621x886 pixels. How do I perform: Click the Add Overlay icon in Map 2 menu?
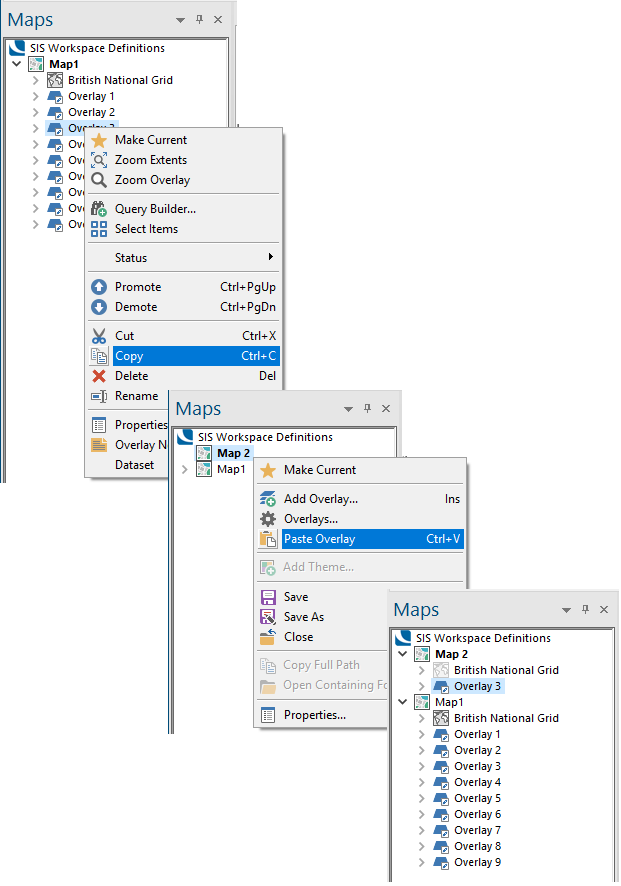click(x=267, y=499)
